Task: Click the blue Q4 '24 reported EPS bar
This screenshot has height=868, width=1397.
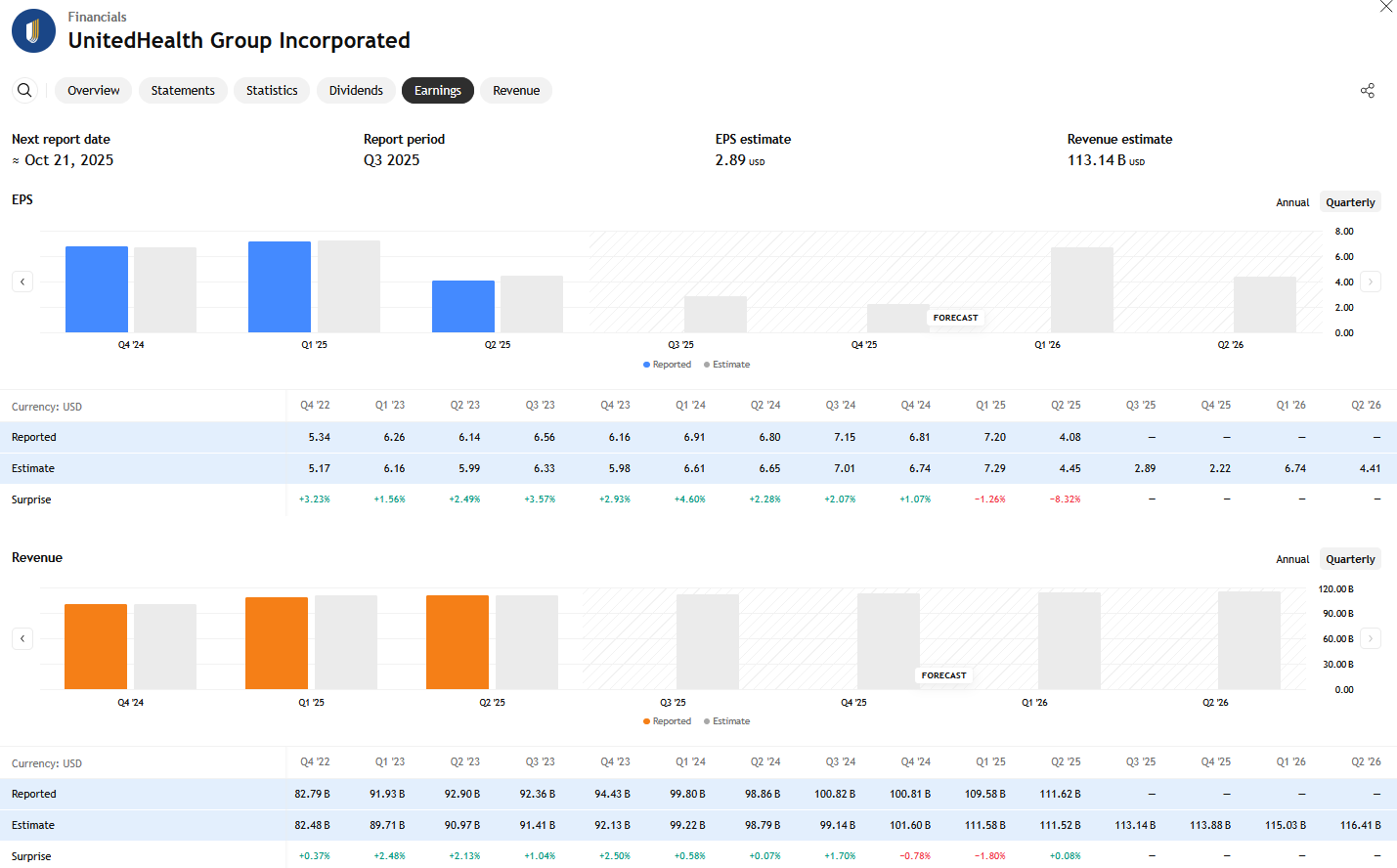Action: (97, 289)
